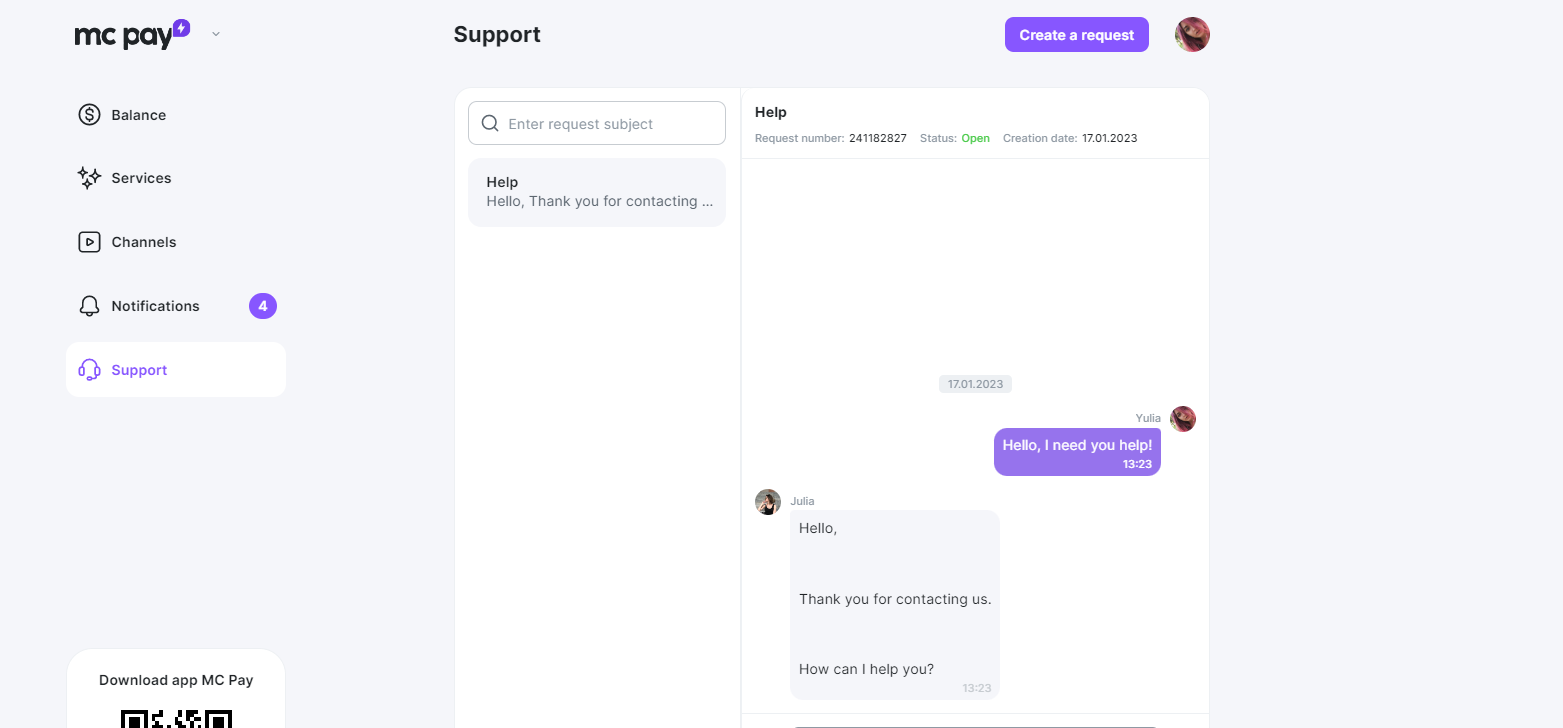
Task: Click the Services sparkle icon
Action: point(89,178)
